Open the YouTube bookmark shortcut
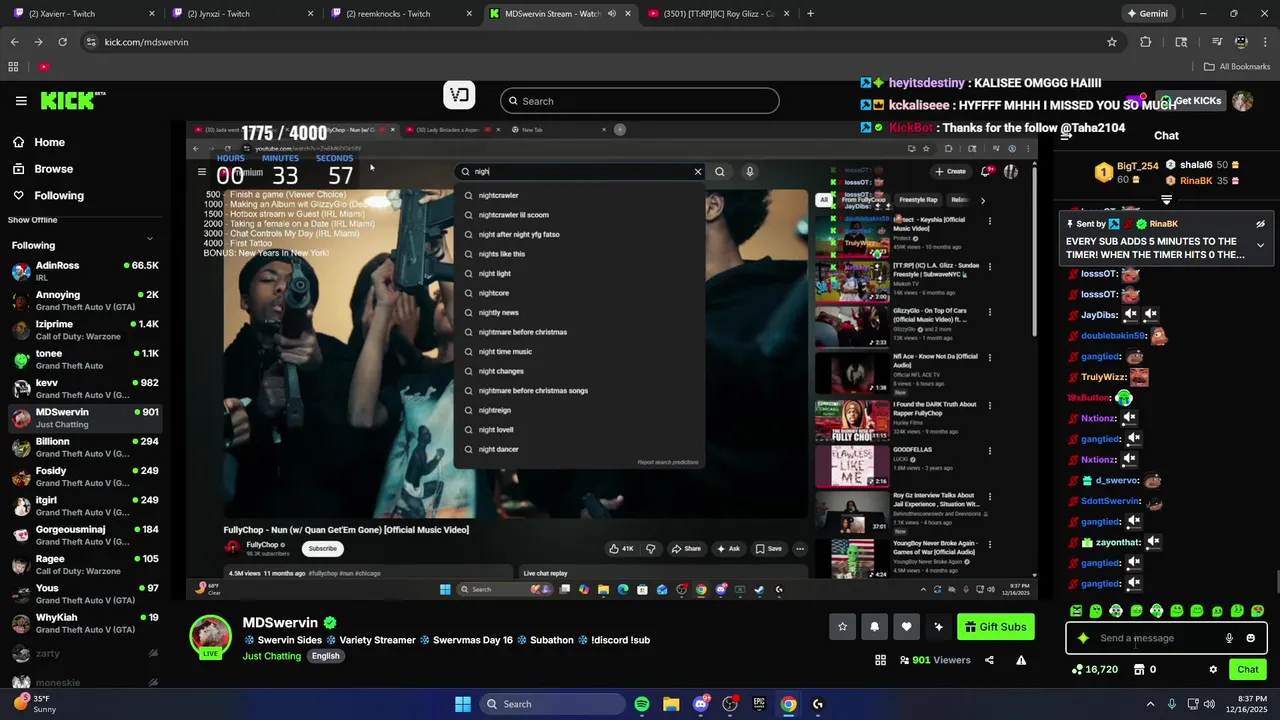Image resolution: width=1280 pixels, height=720 pixels. tap(44, 67)
